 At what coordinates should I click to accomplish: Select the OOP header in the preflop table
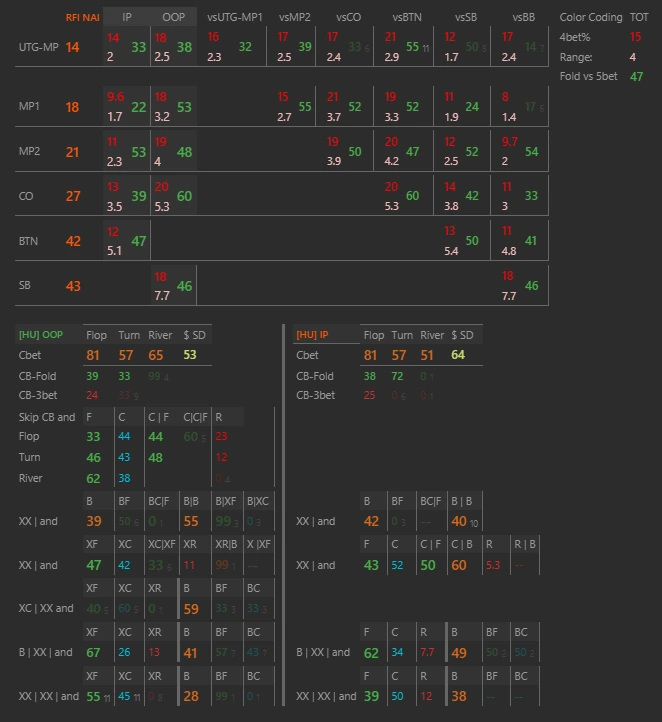[x=173, y=17]
